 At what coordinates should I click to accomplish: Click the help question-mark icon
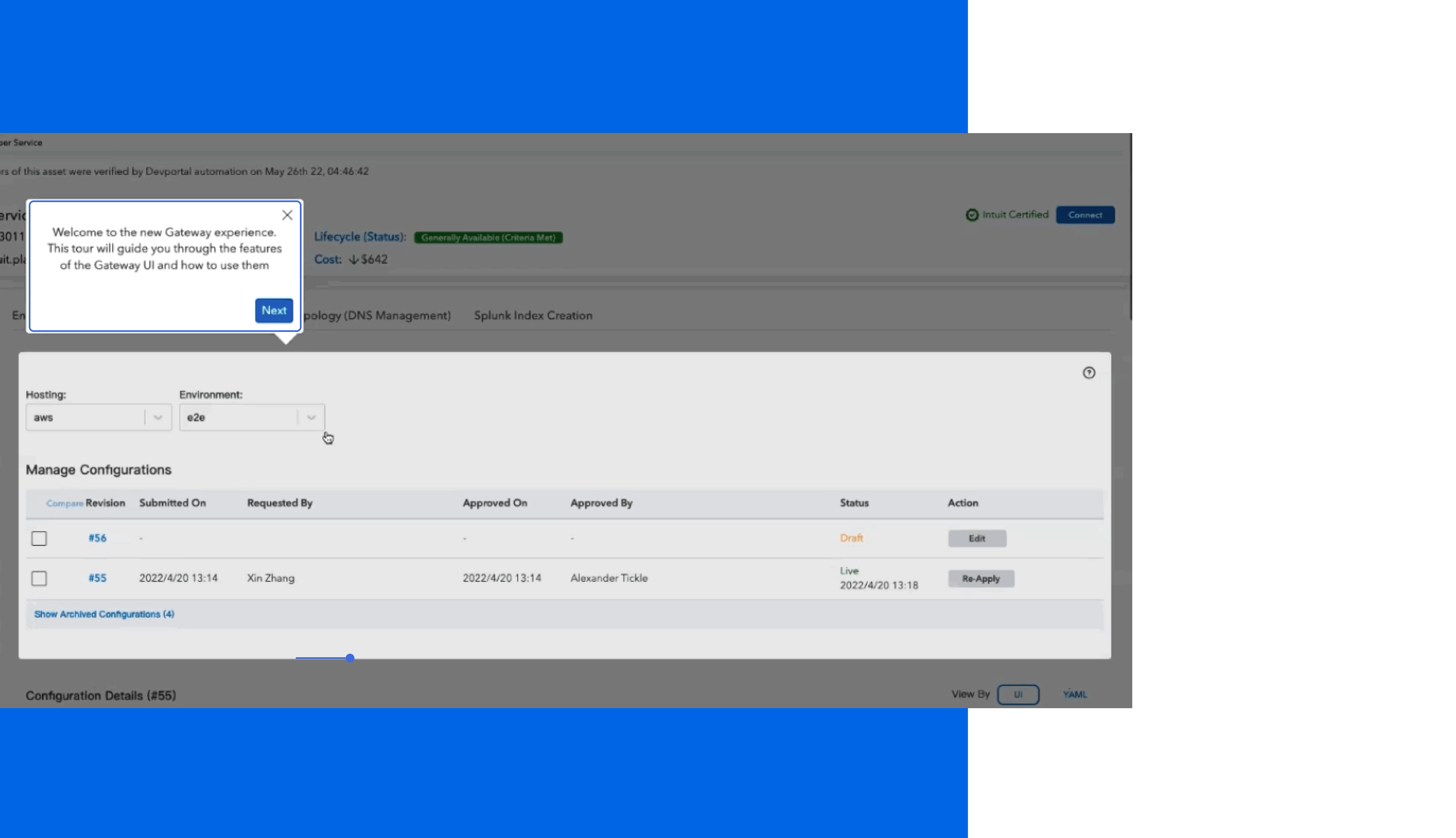pos(1088,373)
